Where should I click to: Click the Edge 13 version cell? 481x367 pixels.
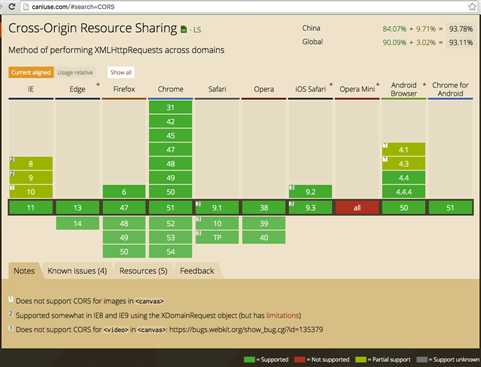pyautogui.click(x=77, y=208)
